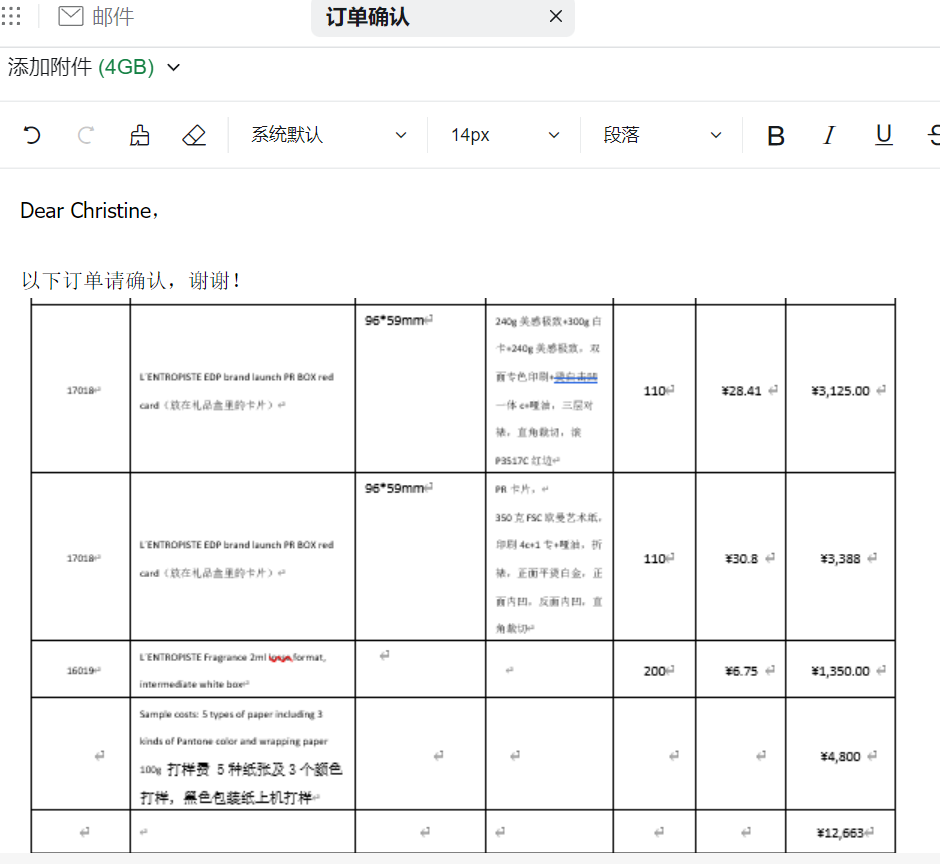Click the 16019 item number cell
The height and width of the screenshot is (864, 940).
(x=81, y=669)
